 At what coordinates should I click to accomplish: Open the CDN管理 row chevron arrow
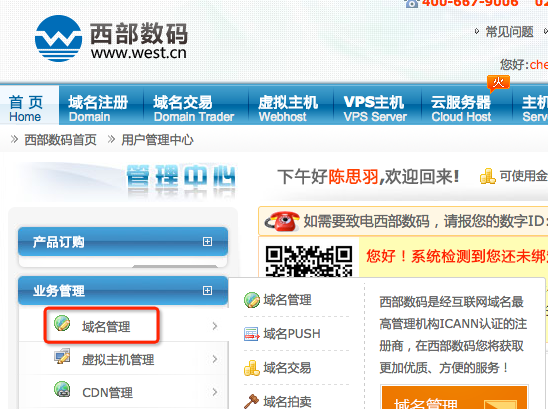(x=215, y=392)
